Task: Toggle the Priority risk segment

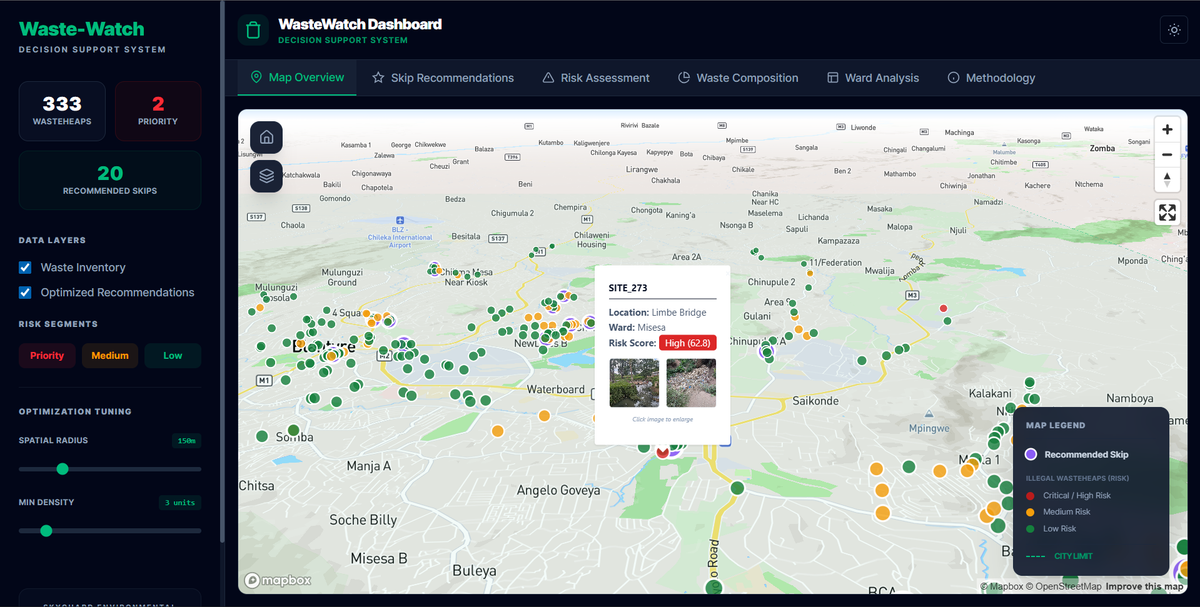Action: [47, 355]
